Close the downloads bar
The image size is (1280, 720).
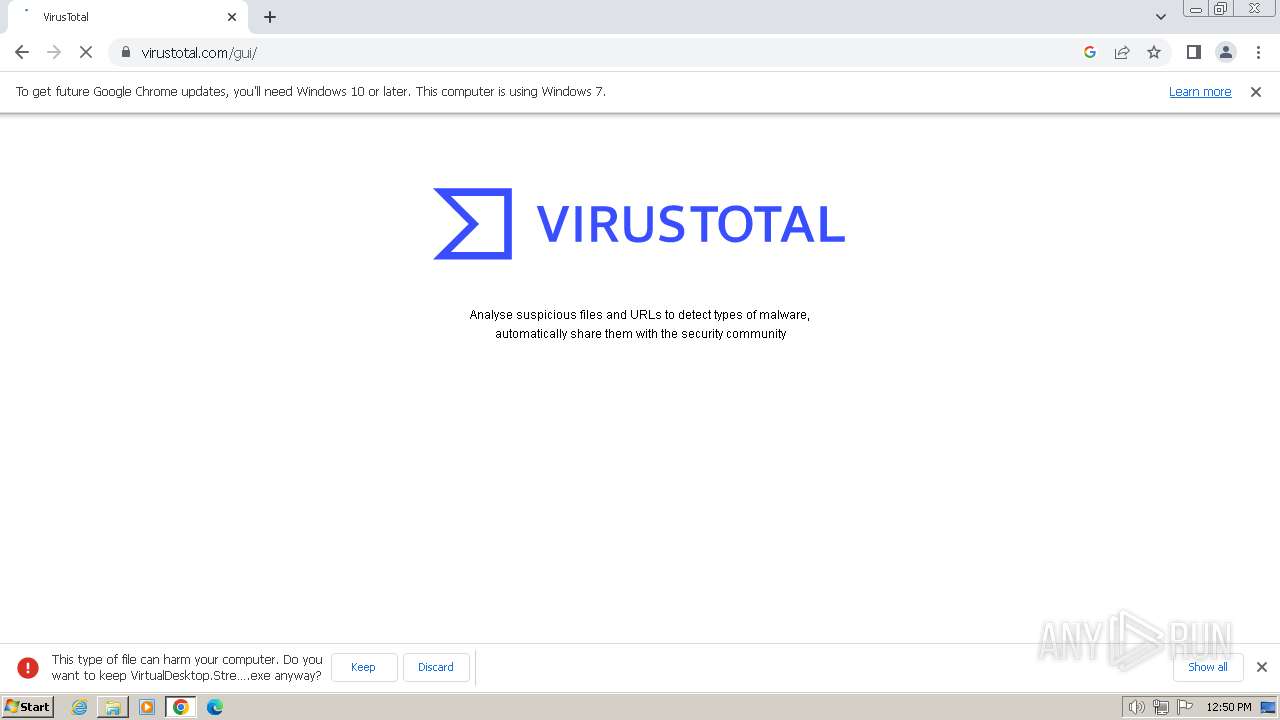coord(1262,667)
